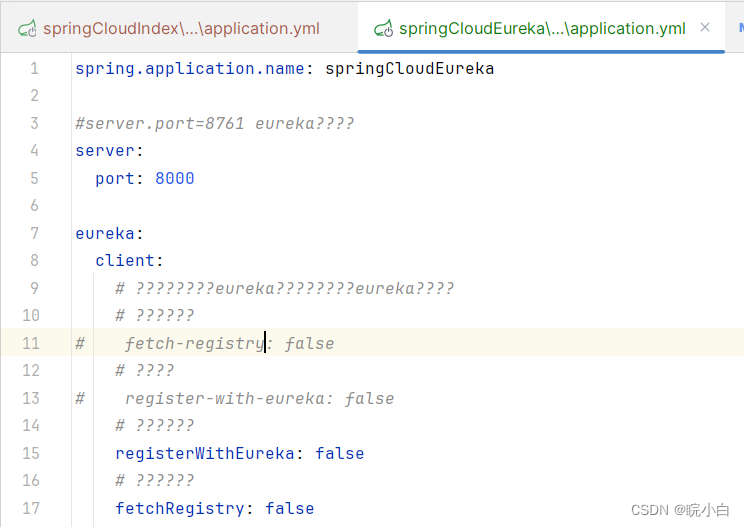Screen dimensions: 744x527
Task: Click line number 11 in the gutter
Action: 31,343
